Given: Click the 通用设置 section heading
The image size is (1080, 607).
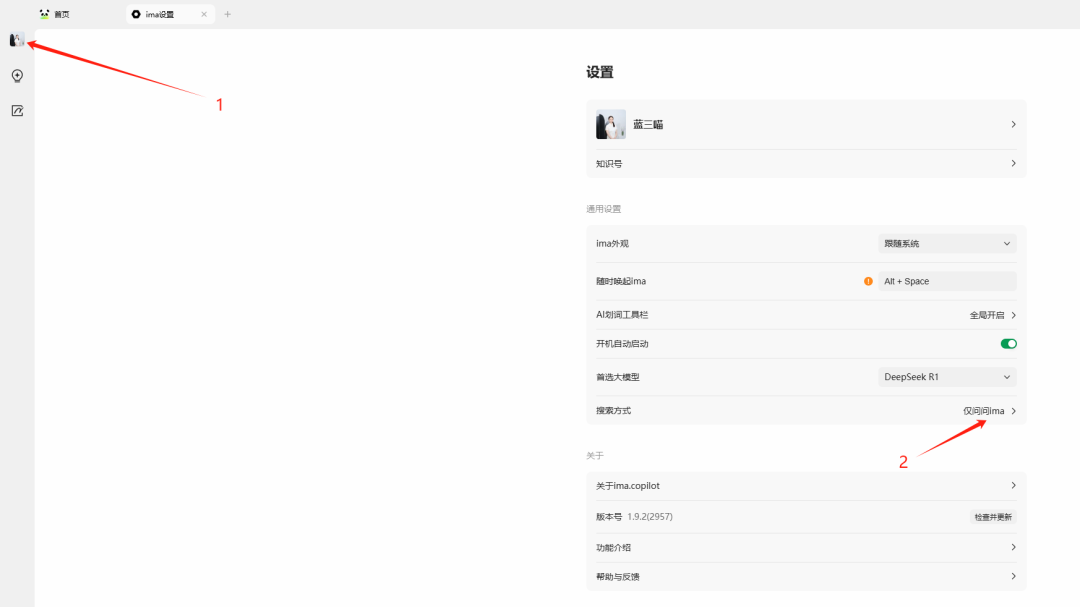Looking at the screenshot, I should coord(603,209).
